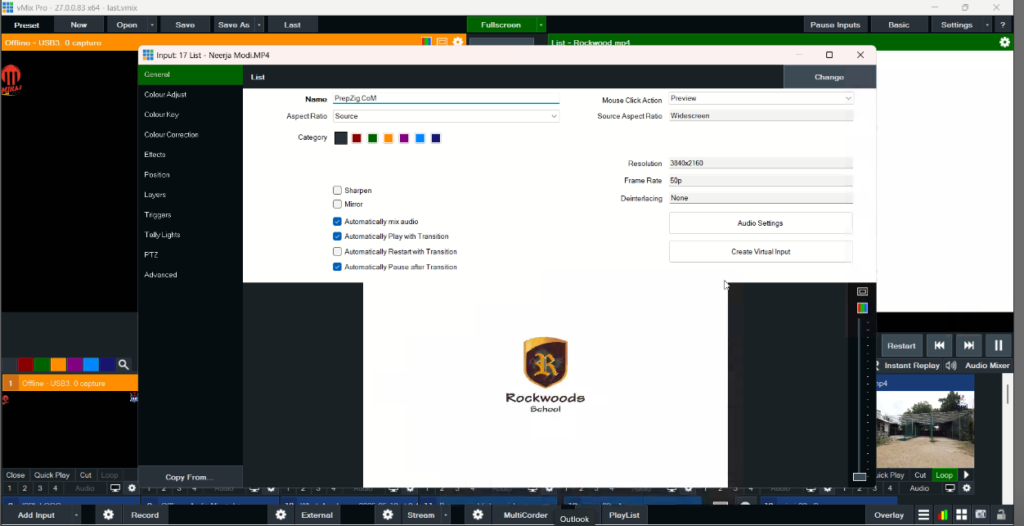Click Create Virtual Input
The image size is (1024, 526).
point(760,252)
